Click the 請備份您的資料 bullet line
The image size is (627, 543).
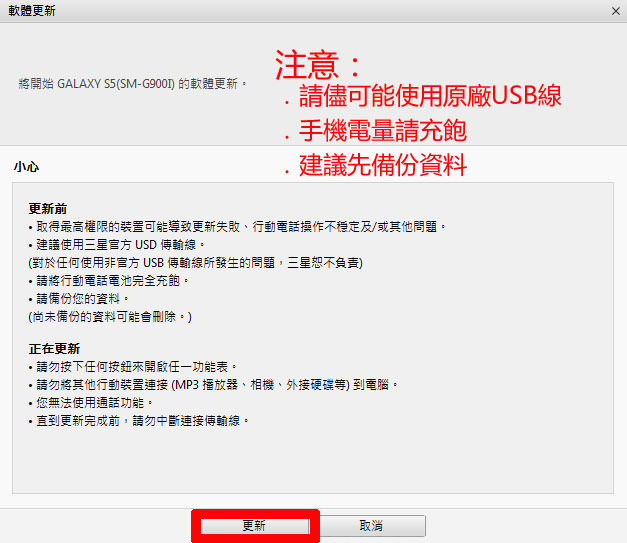coord(79,299)
